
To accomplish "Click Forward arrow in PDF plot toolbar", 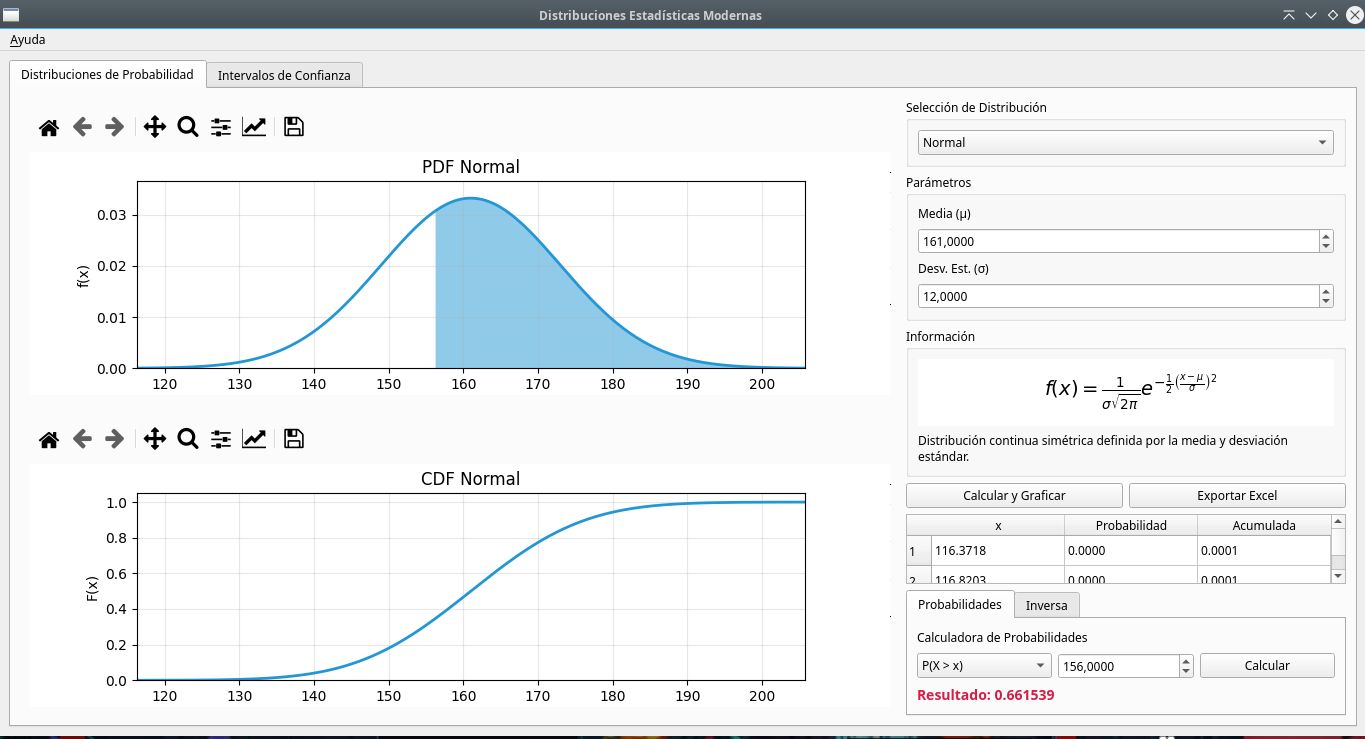I will click(x=115, y=127).
